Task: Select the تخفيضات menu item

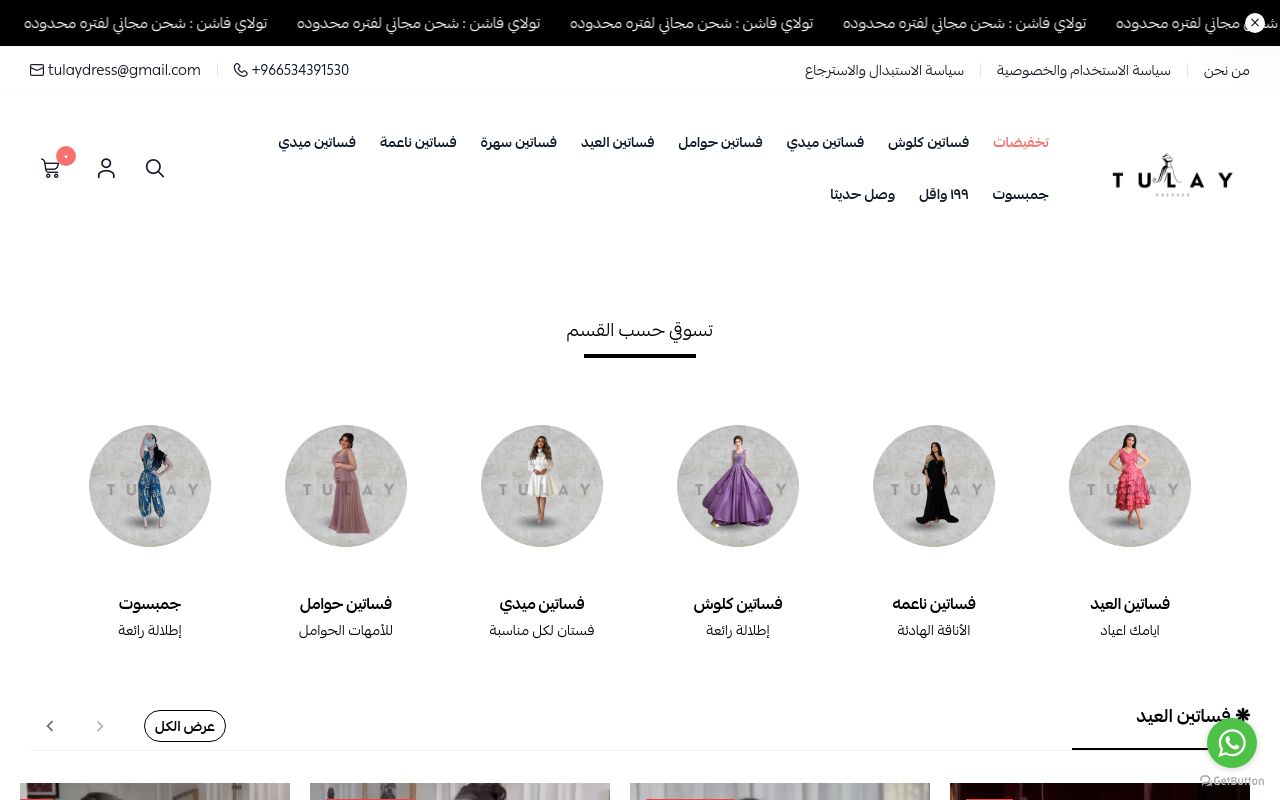Action: (1020, 142)
